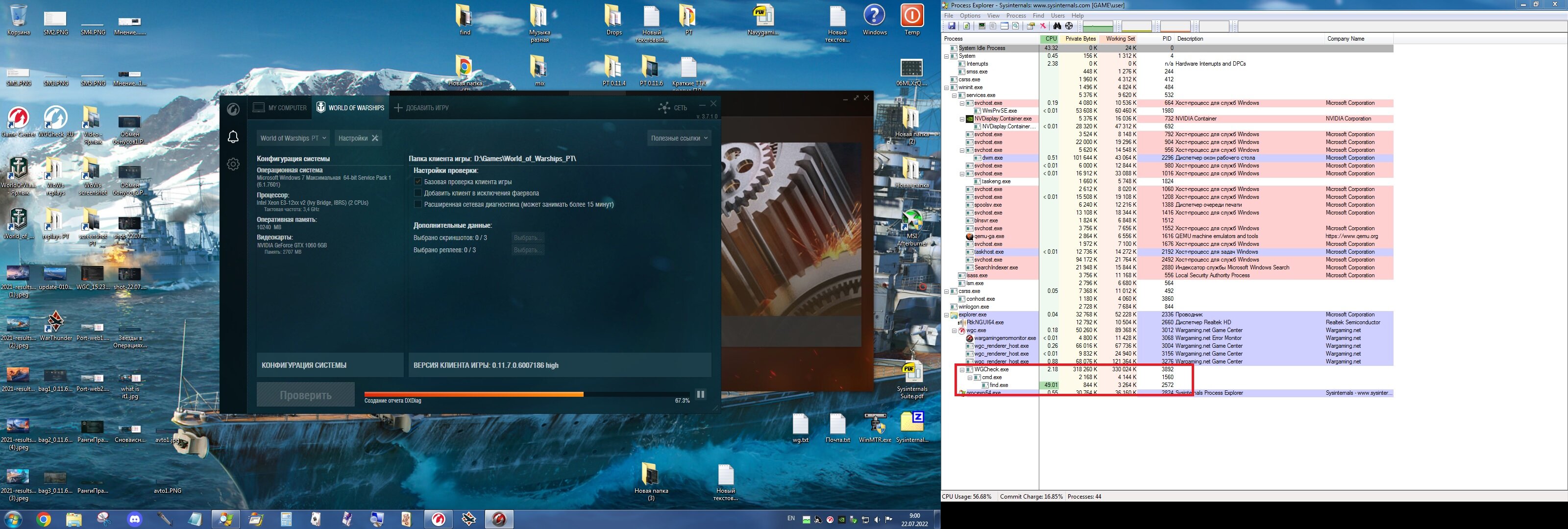Screen dimensions: 1568x529
Task: Click the Windows Start button
Action: click(x=13, y=519)
